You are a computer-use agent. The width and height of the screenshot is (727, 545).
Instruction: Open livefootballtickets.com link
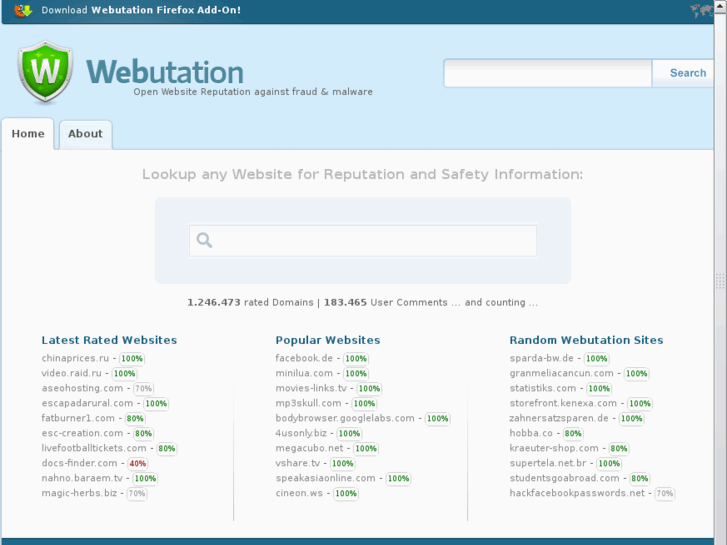click(94, 448)
